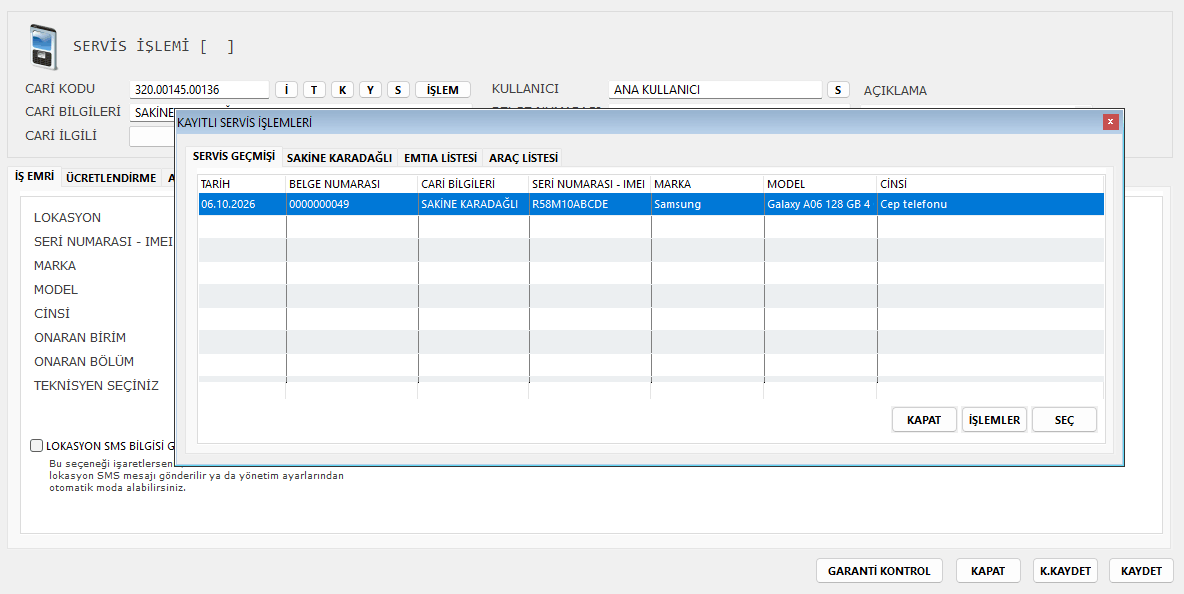Click KAPAT next to GARANTİ KONTROL
The width and height of the screenshot is (1184, 594).
point(988,571)
